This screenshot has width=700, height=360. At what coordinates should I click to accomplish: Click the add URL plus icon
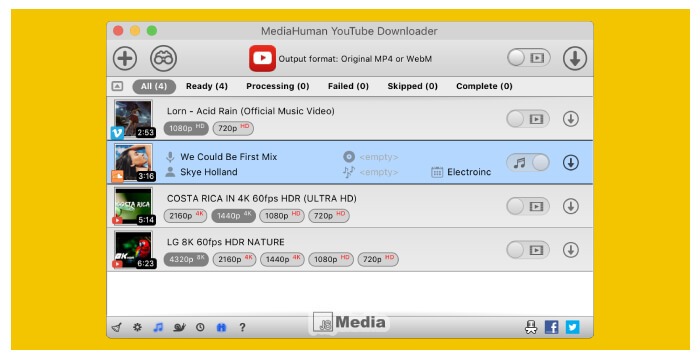click(x=125, y=58)
